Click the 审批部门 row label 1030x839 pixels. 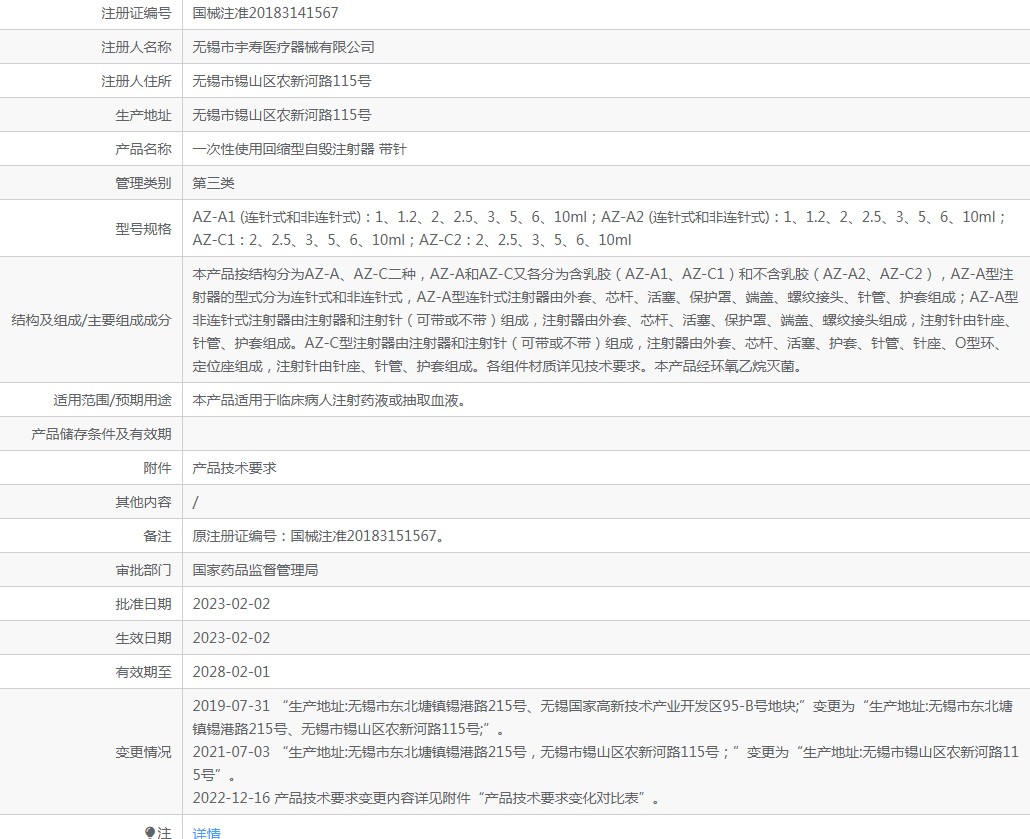coord(143,570)
